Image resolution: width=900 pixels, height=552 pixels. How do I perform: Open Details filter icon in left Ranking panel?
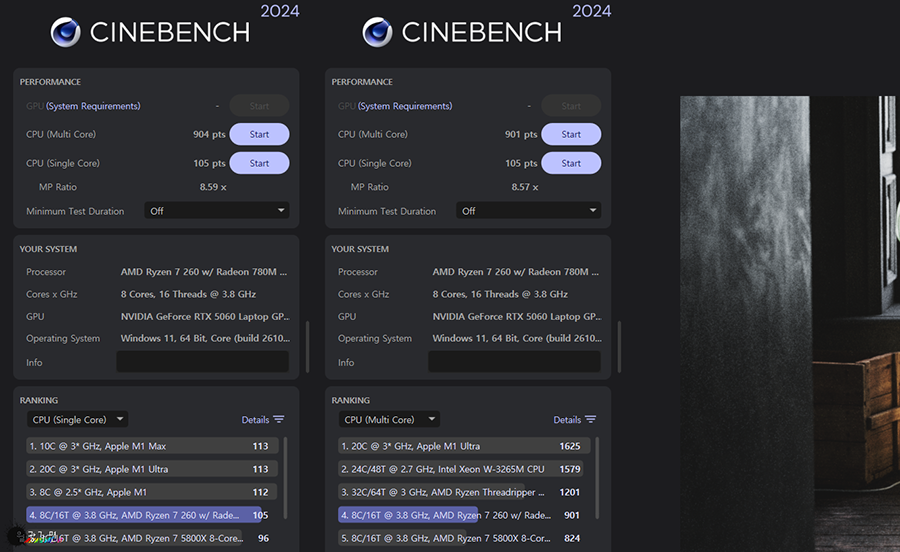point(279,419)
